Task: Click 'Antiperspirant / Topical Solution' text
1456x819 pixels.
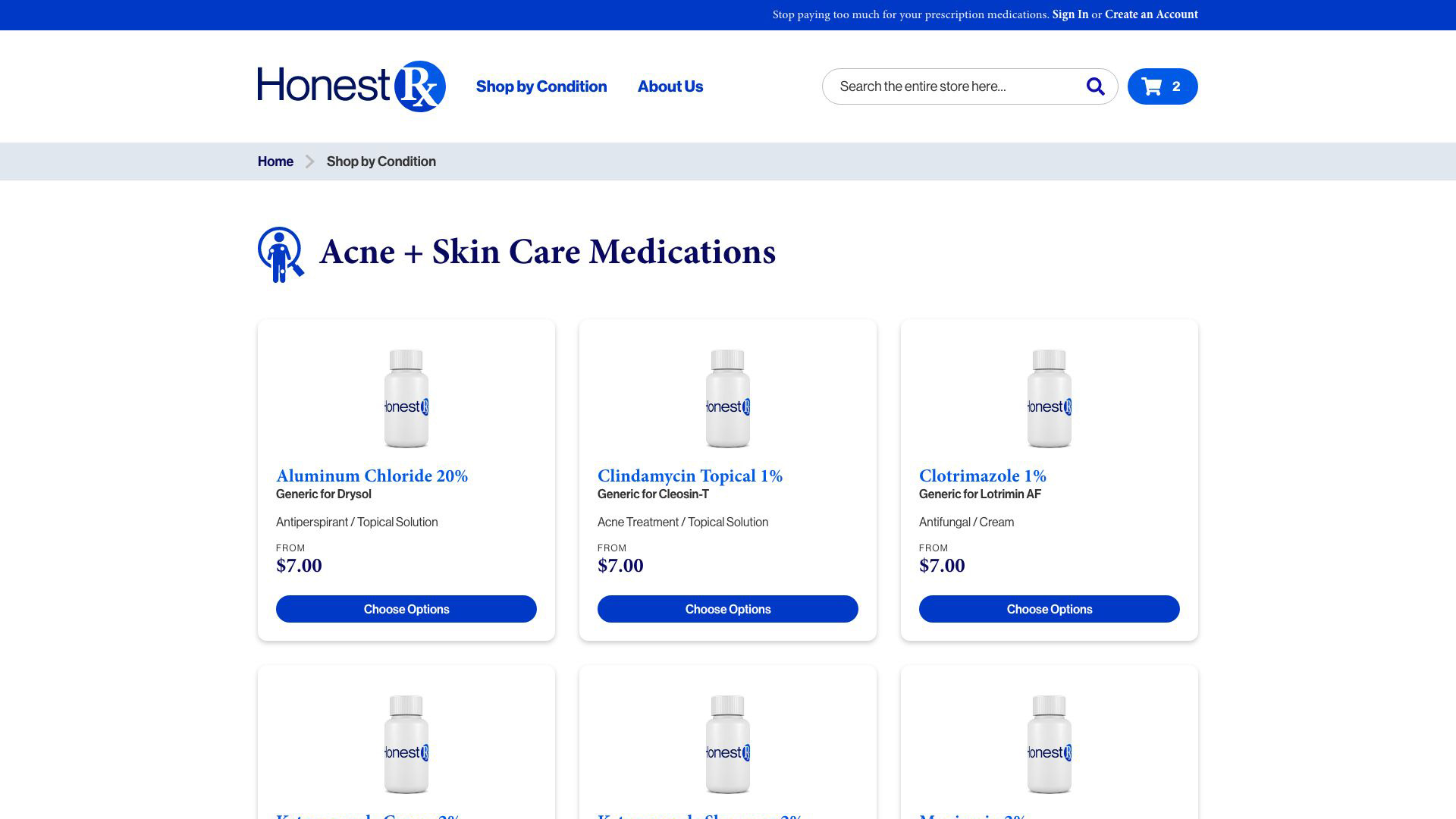Action: tap(356, 522)
